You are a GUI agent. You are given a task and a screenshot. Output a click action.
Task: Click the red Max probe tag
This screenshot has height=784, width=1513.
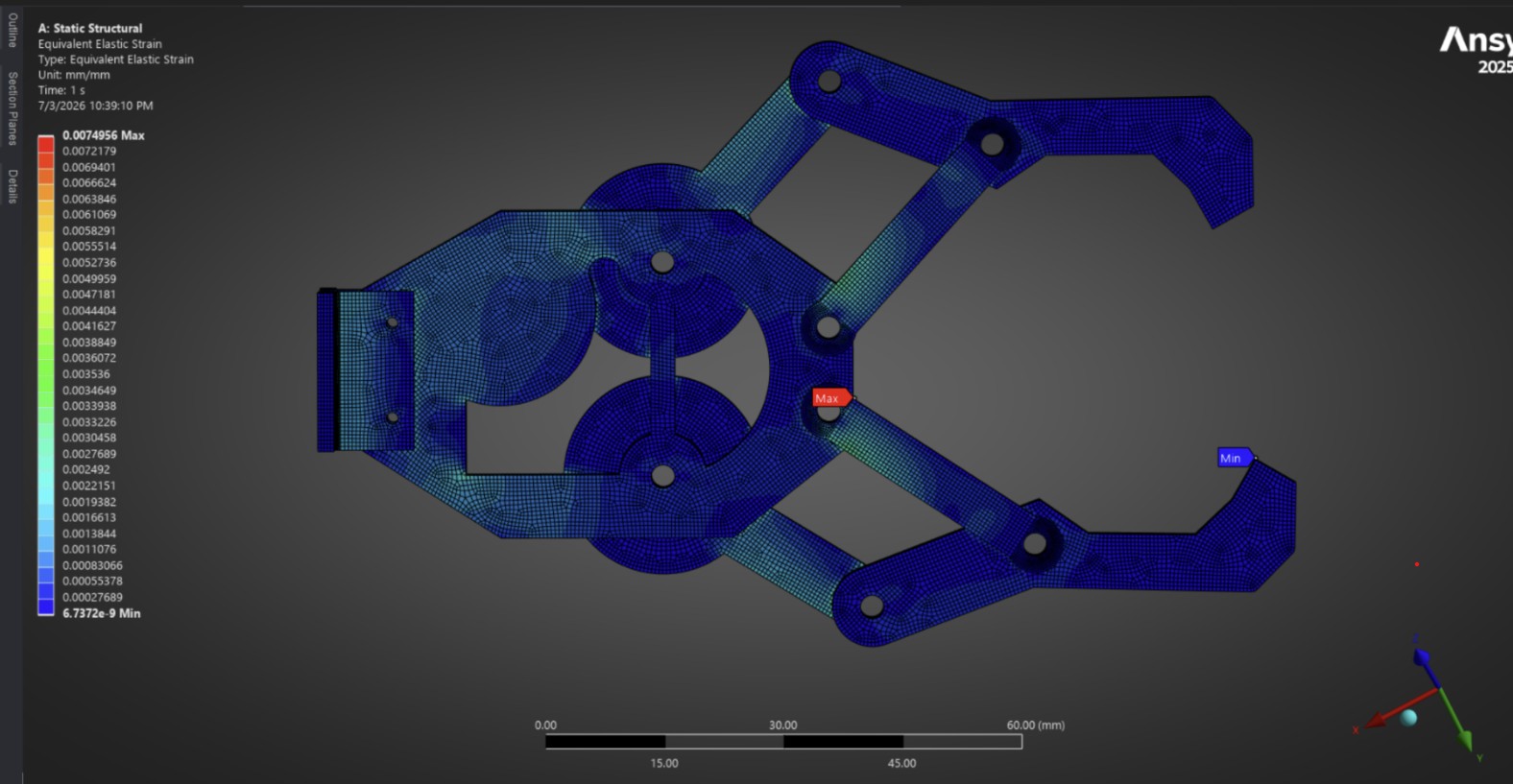point(830,398)
